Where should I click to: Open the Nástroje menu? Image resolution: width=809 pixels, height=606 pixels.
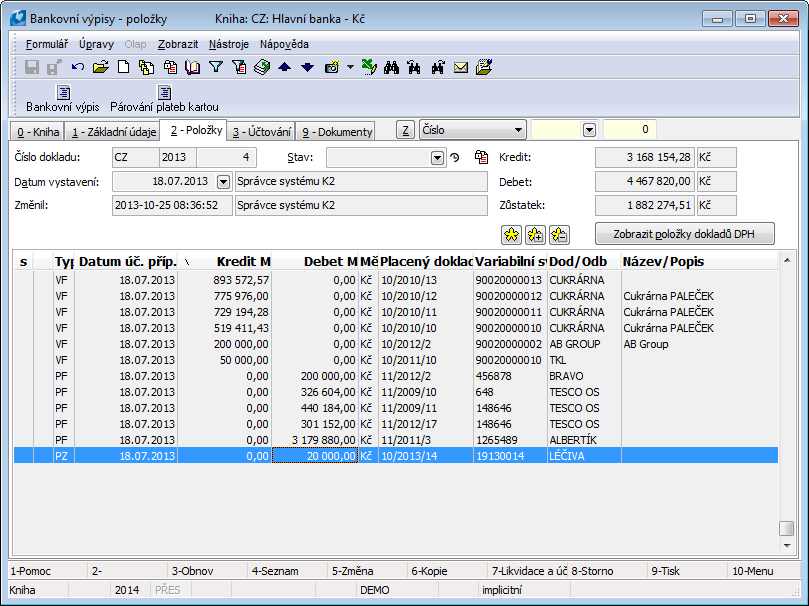click(229, 44)
